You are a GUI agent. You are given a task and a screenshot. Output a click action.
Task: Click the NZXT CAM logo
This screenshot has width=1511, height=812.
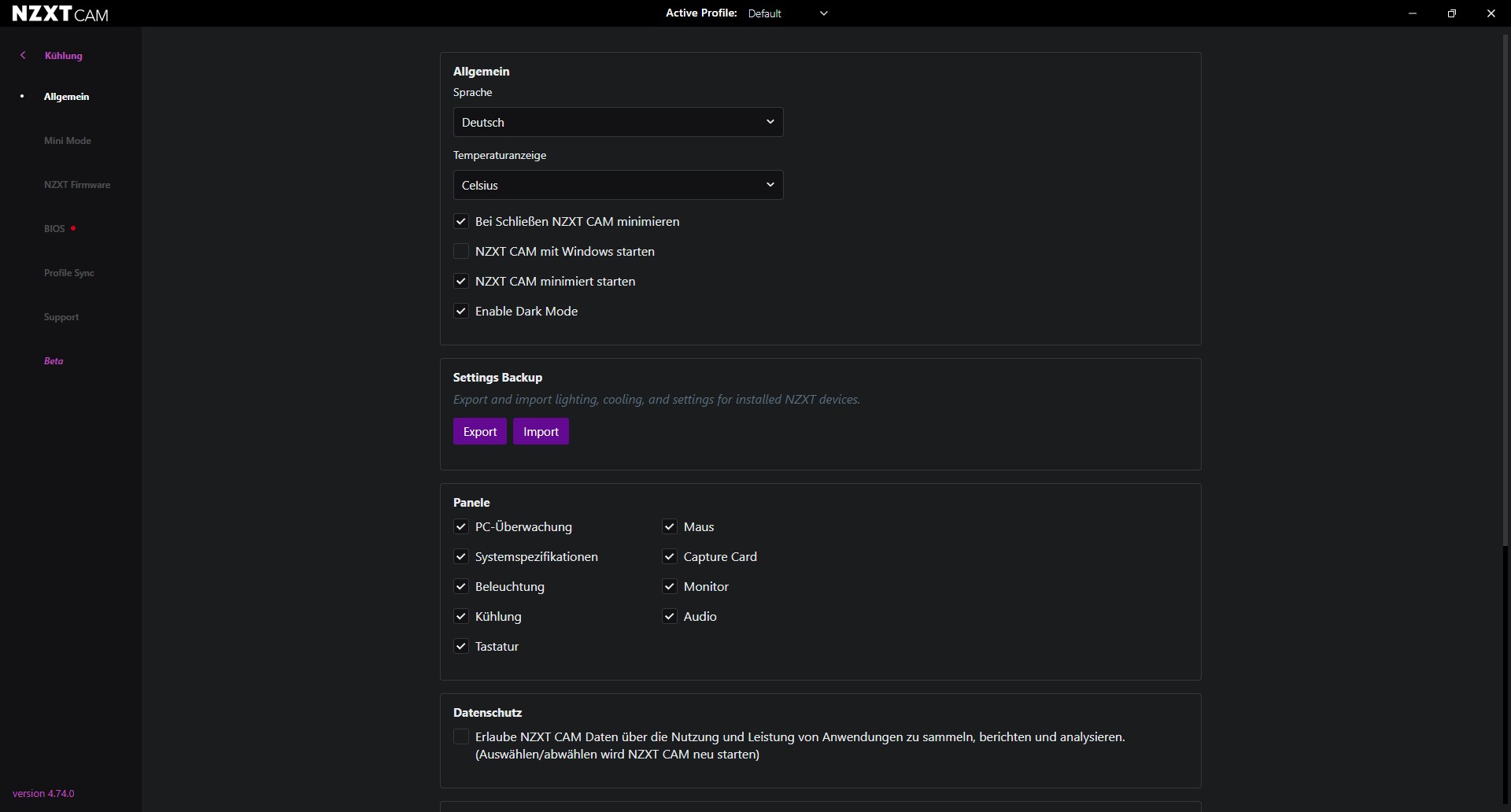coord(61,13)
